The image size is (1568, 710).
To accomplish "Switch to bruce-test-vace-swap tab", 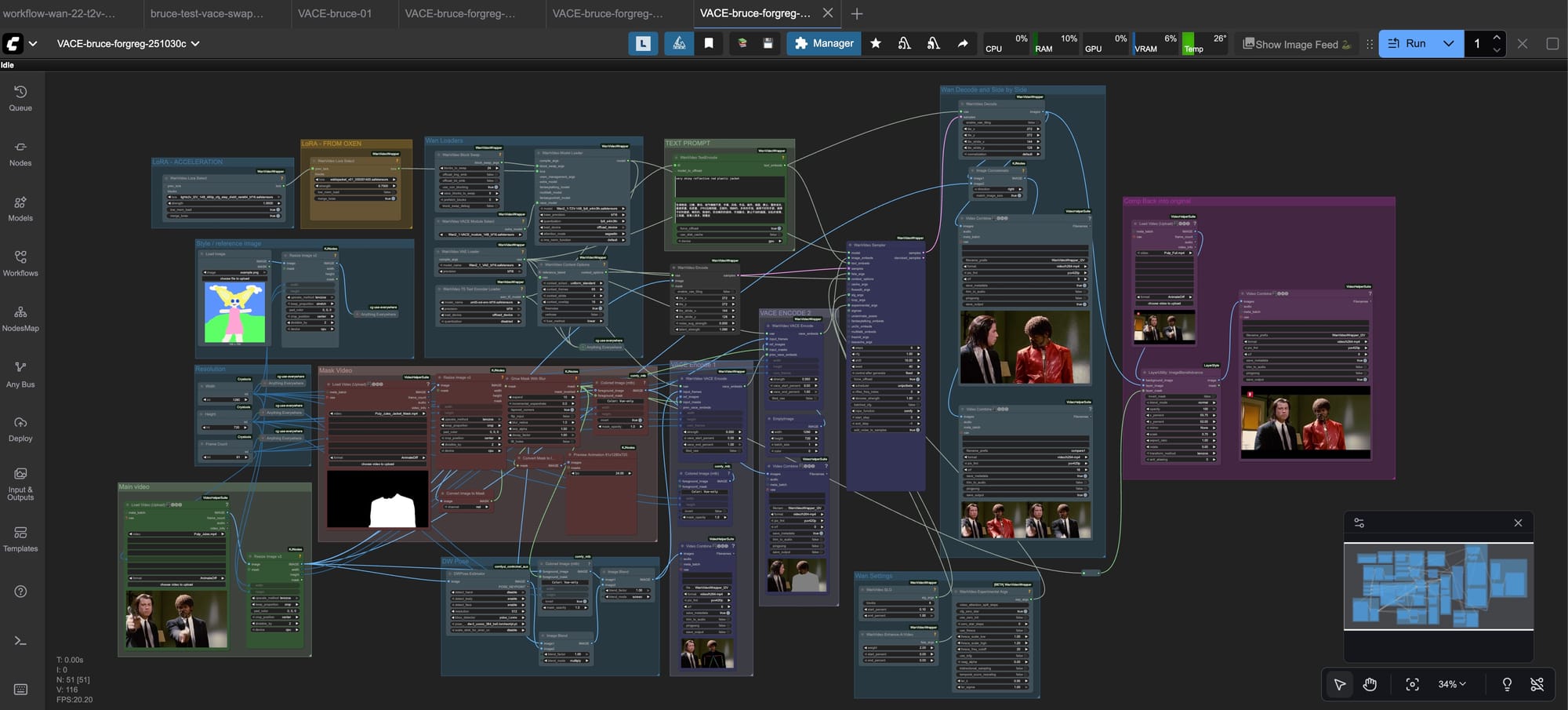I will [207, 13].
